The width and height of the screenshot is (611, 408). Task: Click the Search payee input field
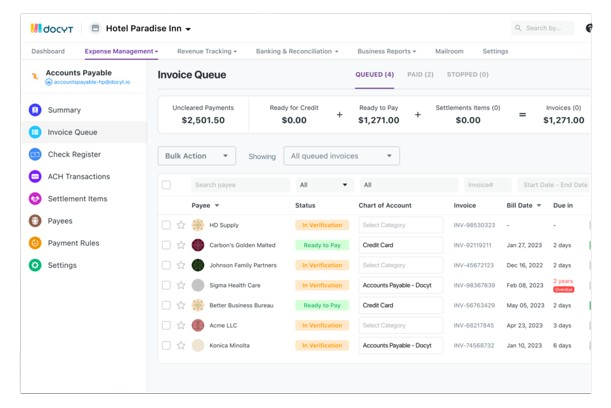[x=240, y=185]
